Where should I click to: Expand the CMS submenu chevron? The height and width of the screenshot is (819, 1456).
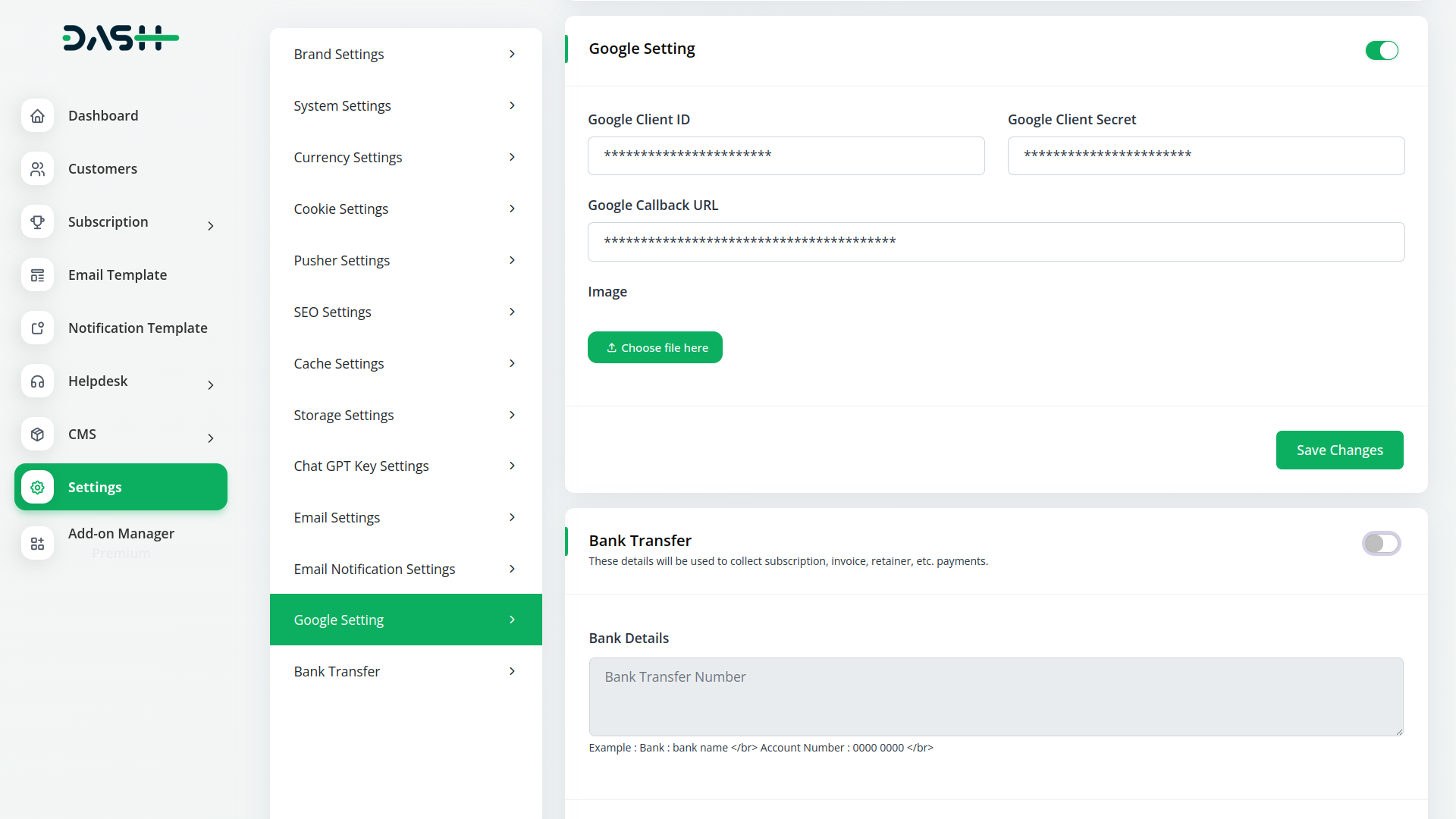(211, 438)
